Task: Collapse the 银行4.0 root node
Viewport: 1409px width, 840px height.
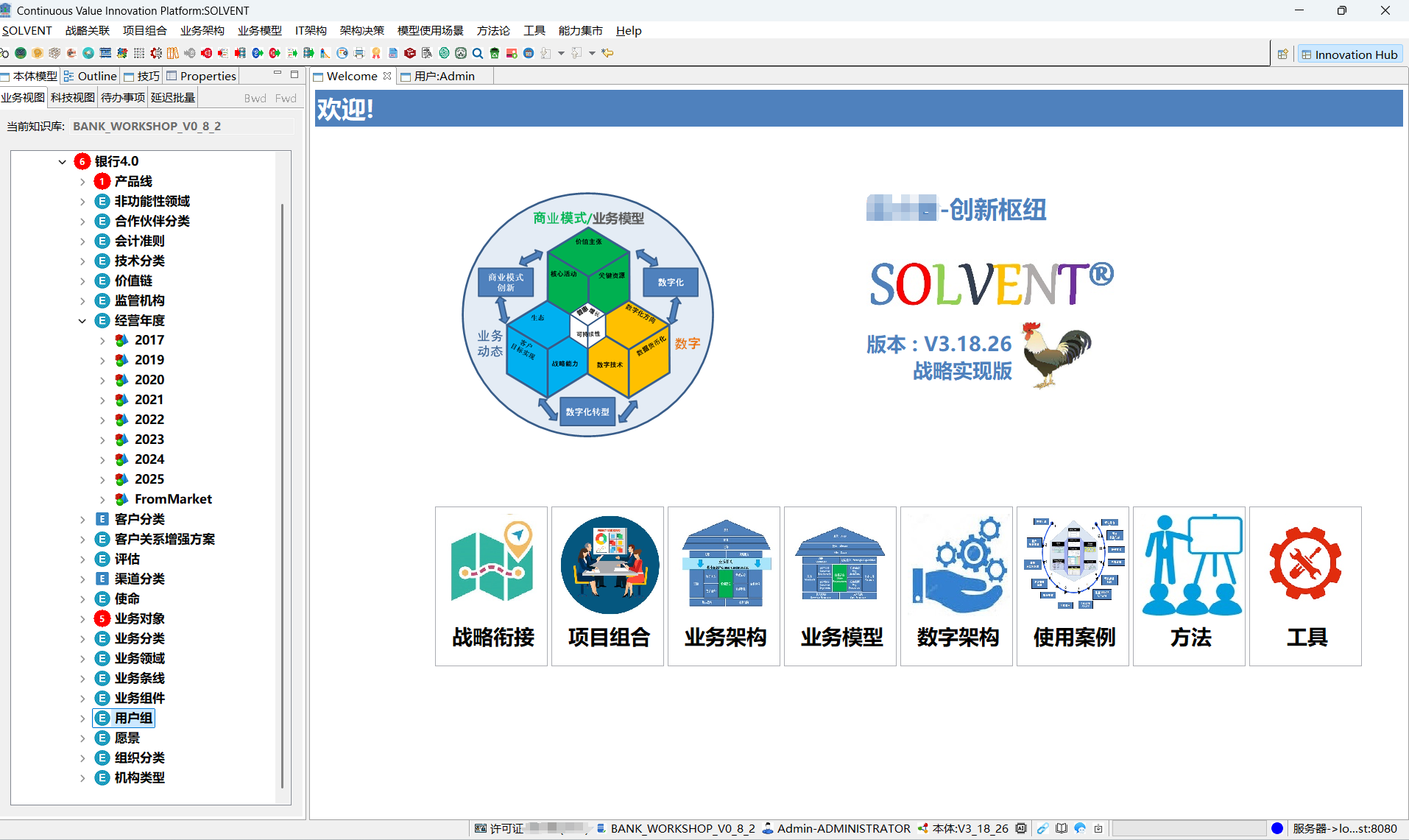Action: 63,162
